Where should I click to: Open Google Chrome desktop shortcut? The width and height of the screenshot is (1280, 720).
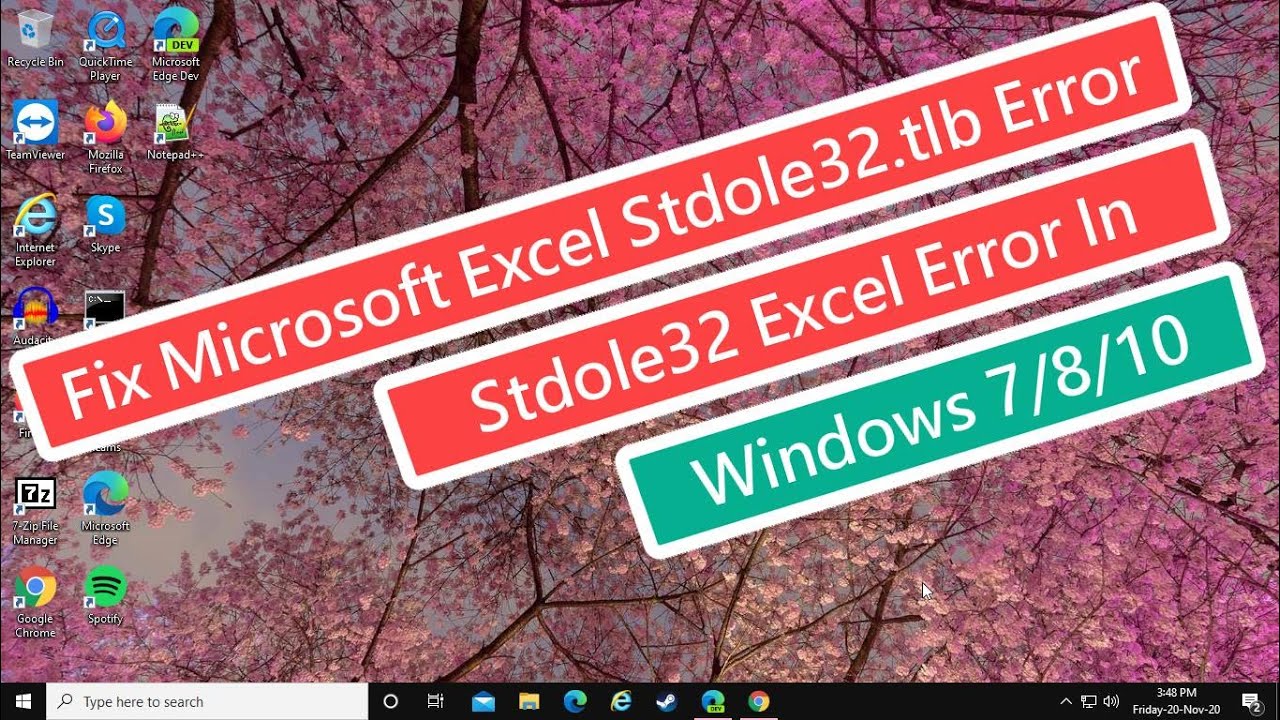(35, 602)
